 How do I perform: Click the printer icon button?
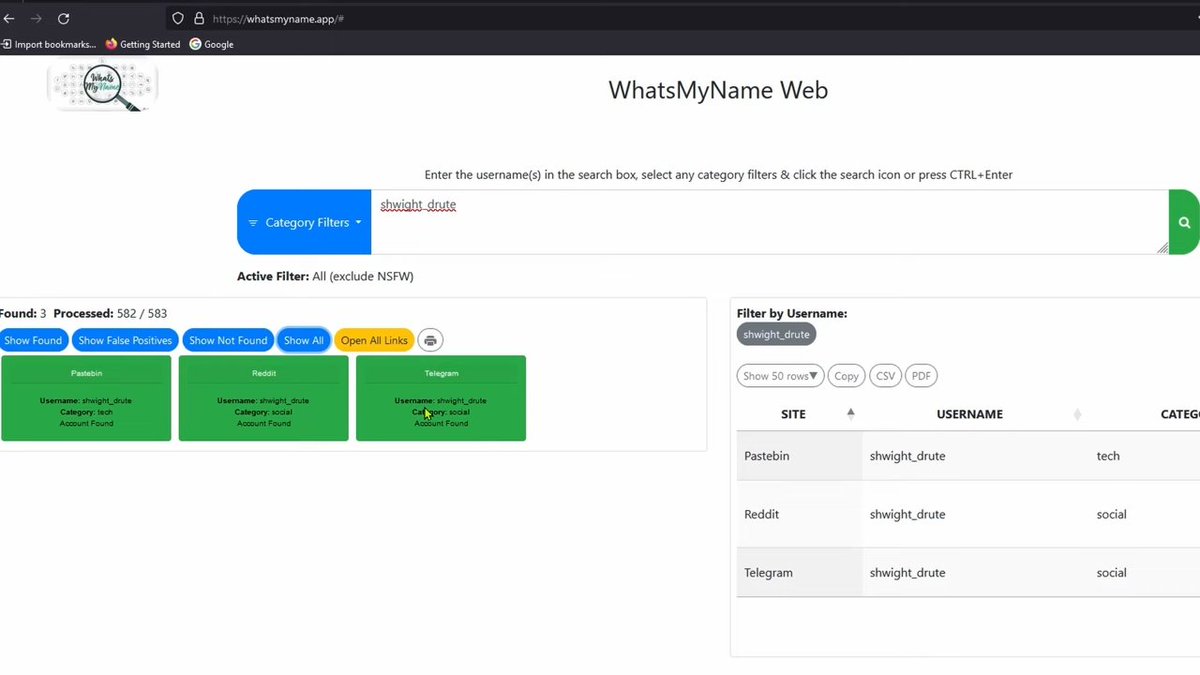[430, 340]
